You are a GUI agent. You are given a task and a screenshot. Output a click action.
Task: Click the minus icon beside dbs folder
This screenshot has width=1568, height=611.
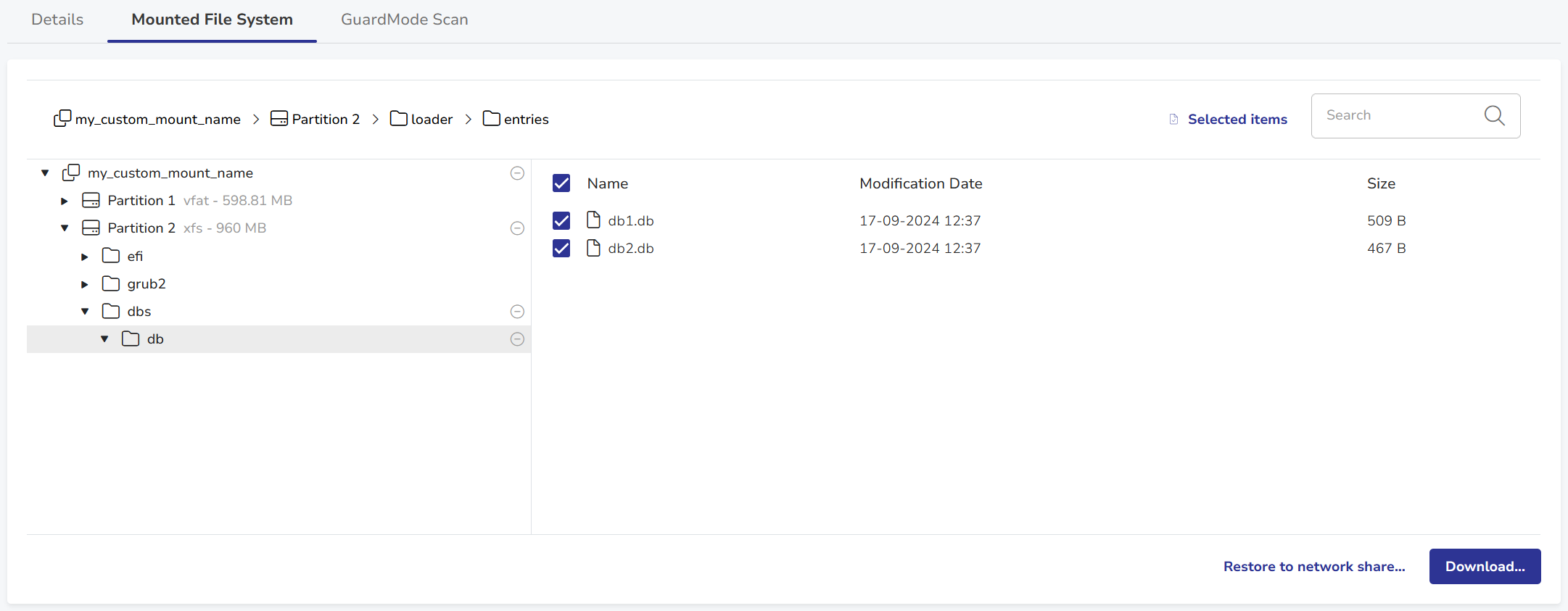pos(517,312)
